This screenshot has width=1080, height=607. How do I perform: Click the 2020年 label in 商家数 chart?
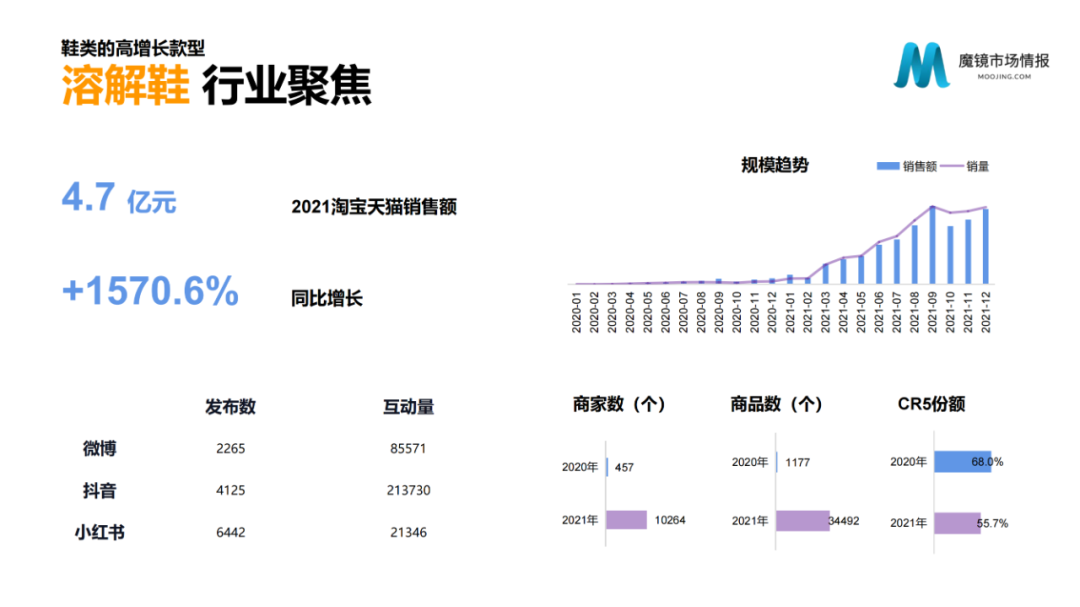click(x=580, y=467)
